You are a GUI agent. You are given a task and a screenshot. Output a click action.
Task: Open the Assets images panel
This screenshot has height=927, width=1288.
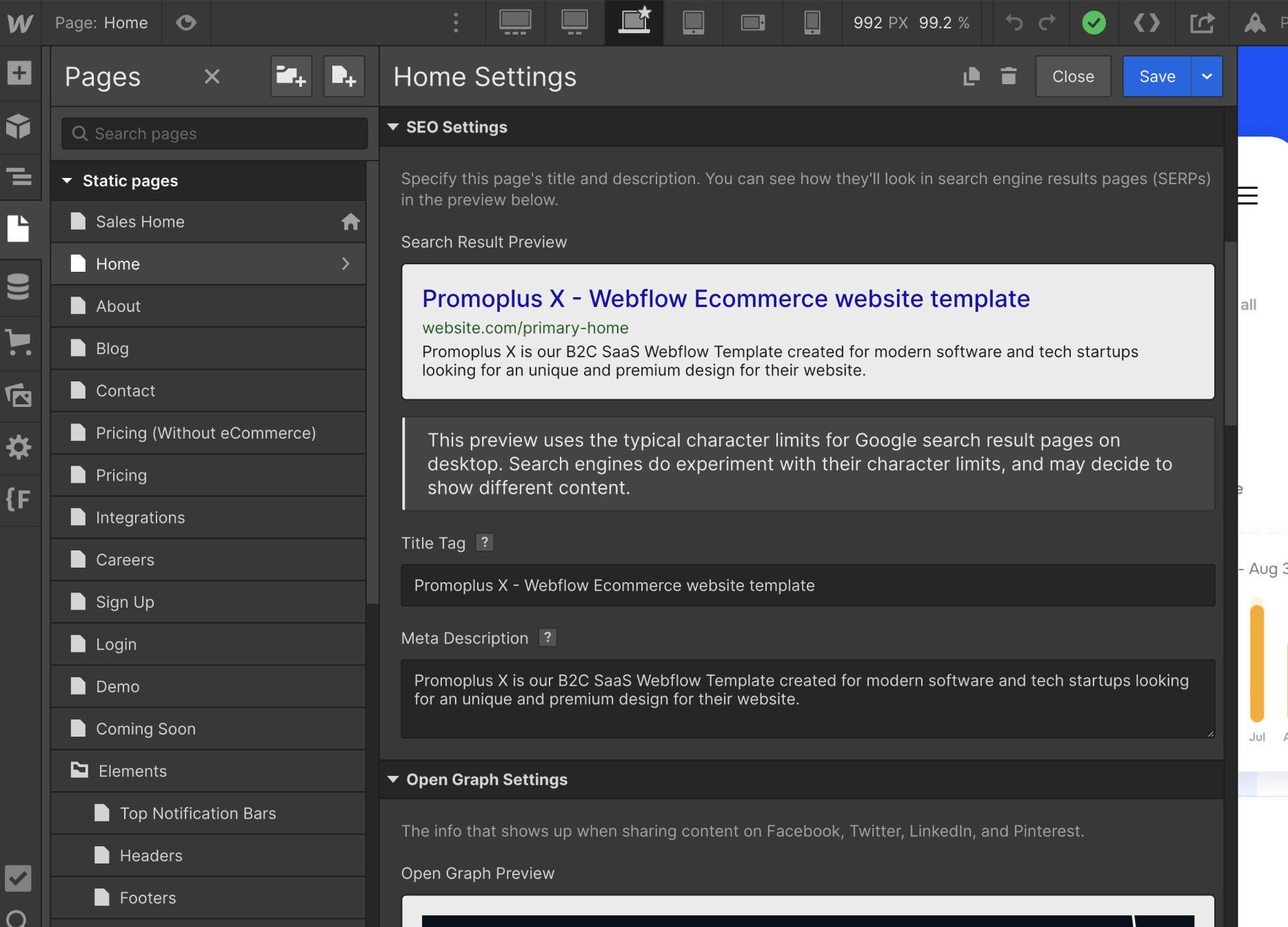(x=19, y=395)
